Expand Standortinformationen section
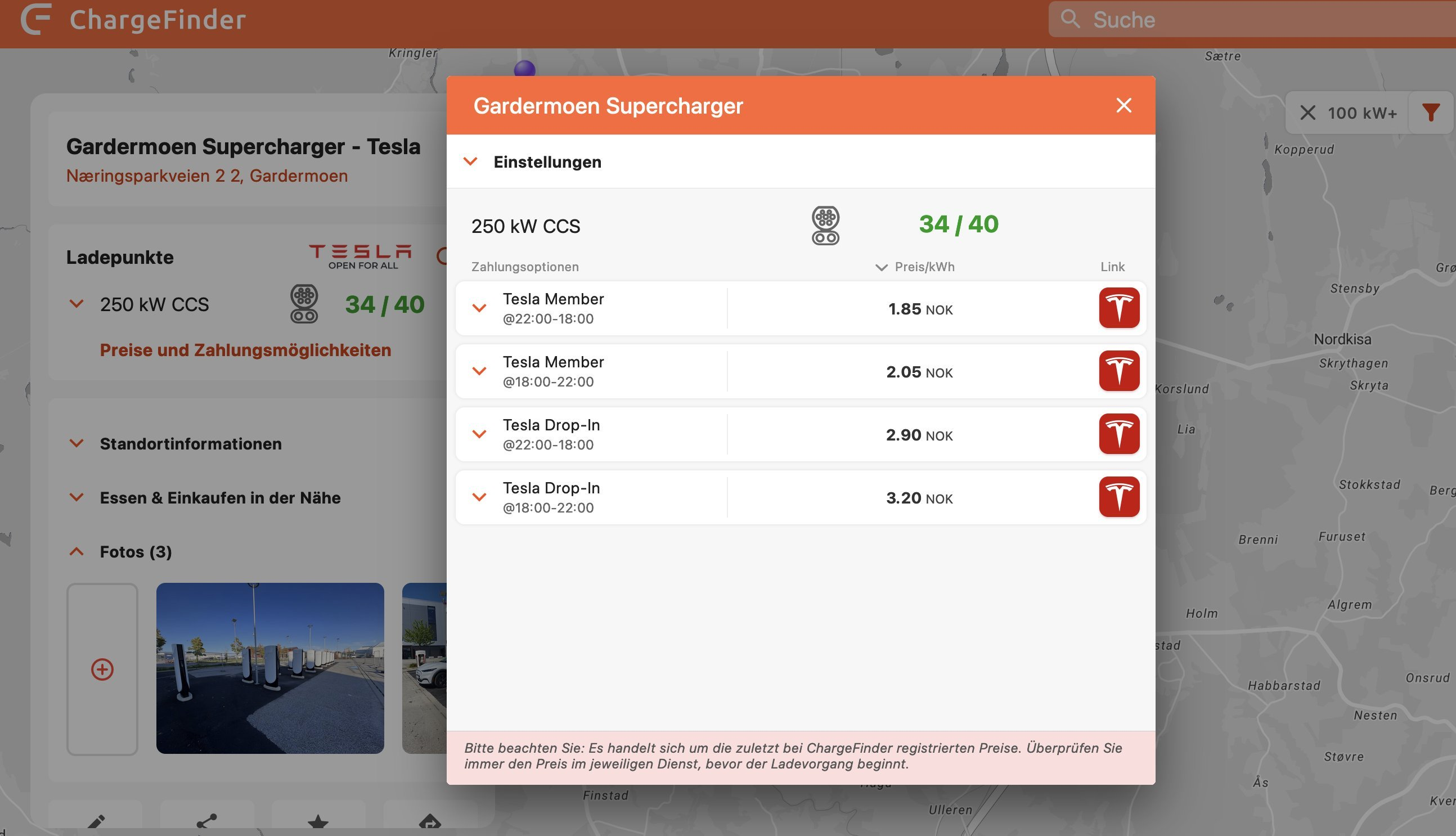The width and height of the screenshot is (1456, 836). [191, 444]
